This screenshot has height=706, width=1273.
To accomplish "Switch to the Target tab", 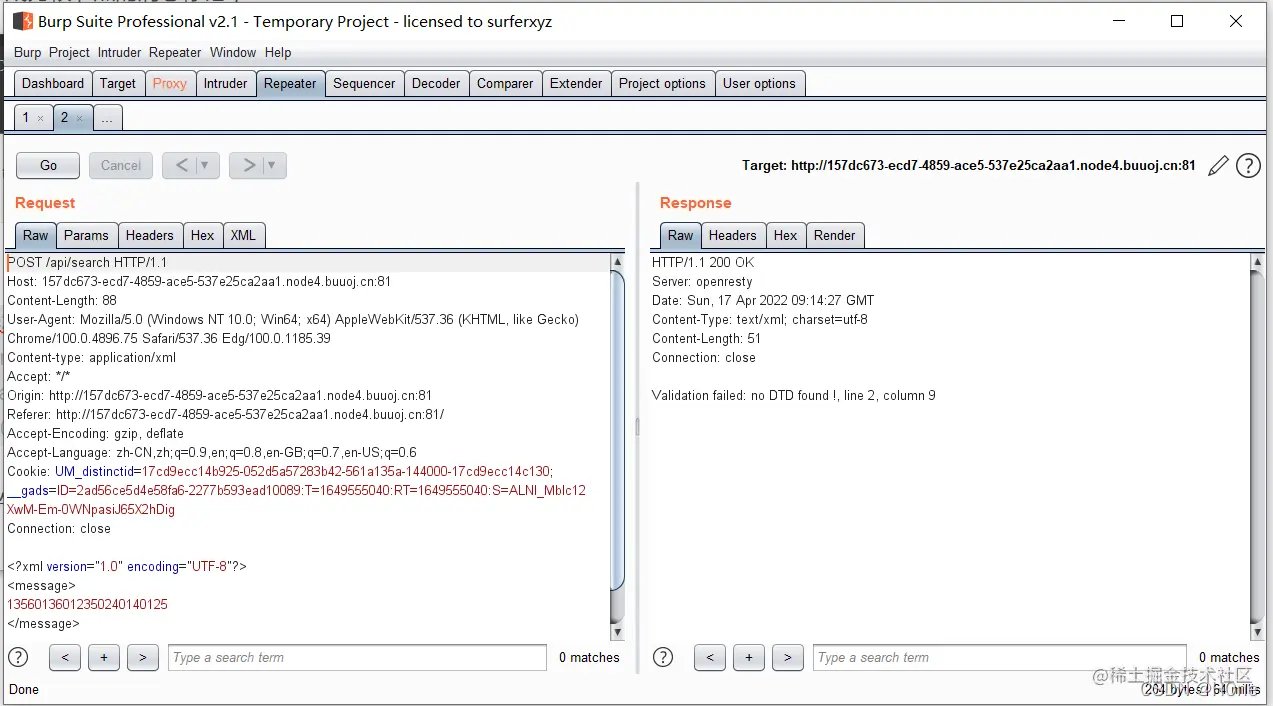I will point(118,83).
